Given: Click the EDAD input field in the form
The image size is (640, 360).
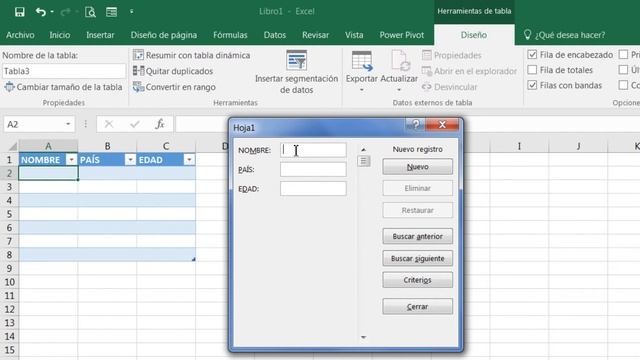Looking at the screenshot, I should tap(313, 189).
